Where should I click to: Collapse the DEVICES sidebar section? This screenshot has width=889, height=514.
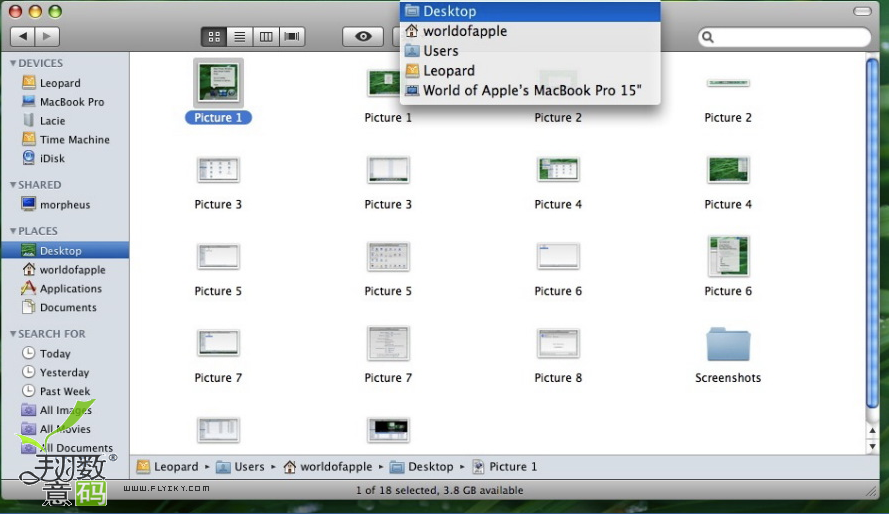[x=13, y=63]
